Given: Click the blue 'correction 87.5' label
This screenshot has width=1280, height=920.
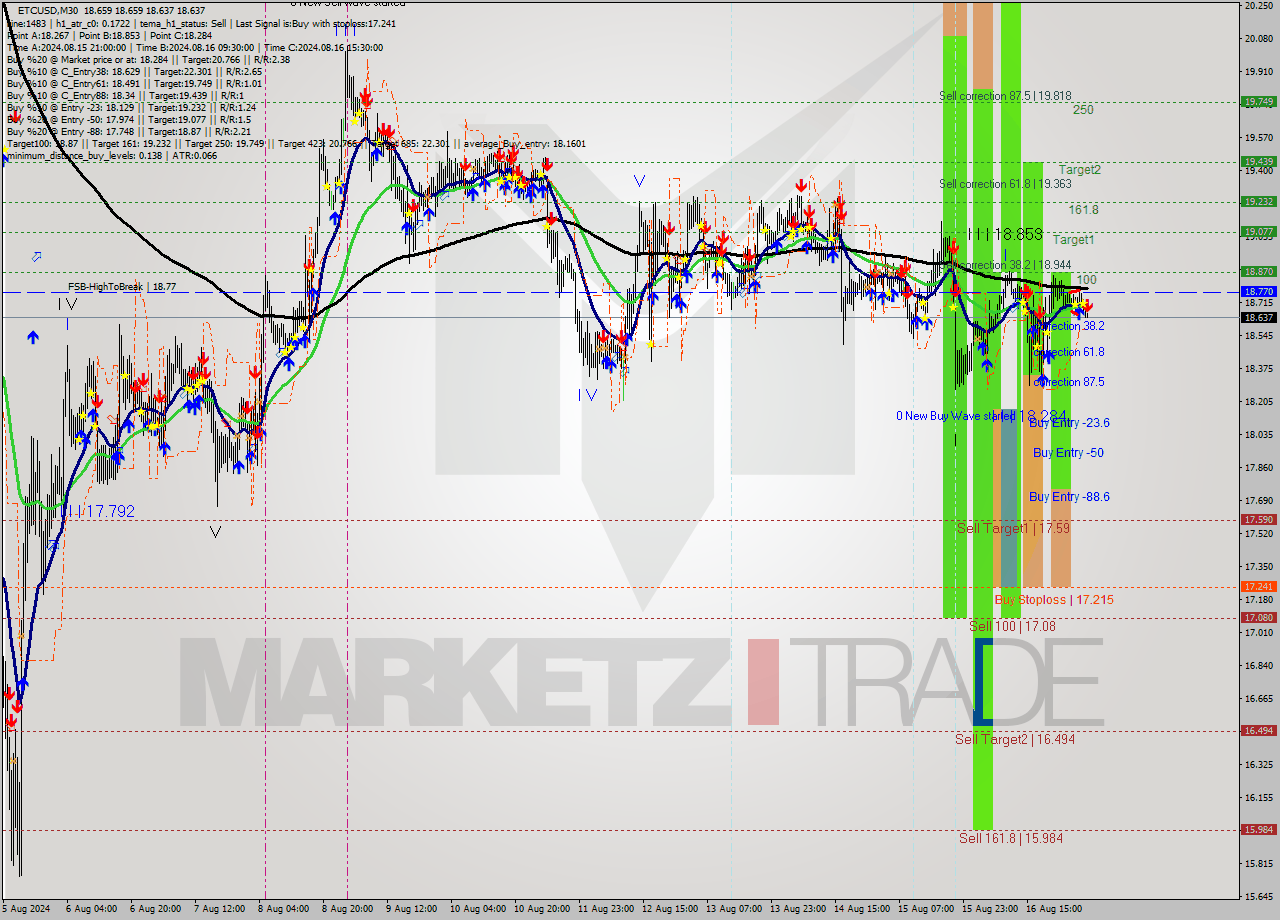Looking at the screenshot, I should point(1069,382).
